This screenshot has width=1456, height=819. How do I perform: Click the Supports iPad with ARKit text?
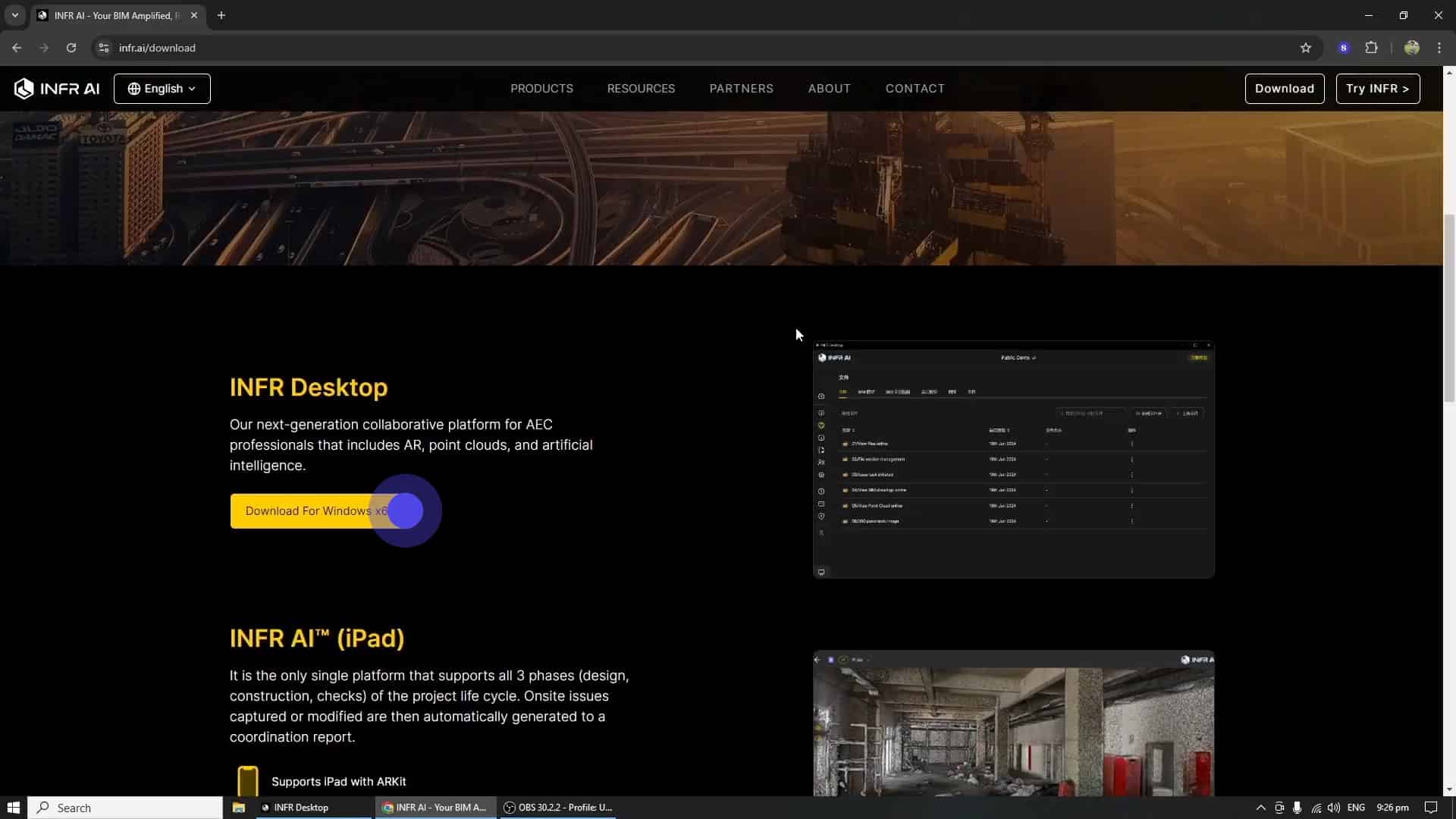tap(338, 782)
